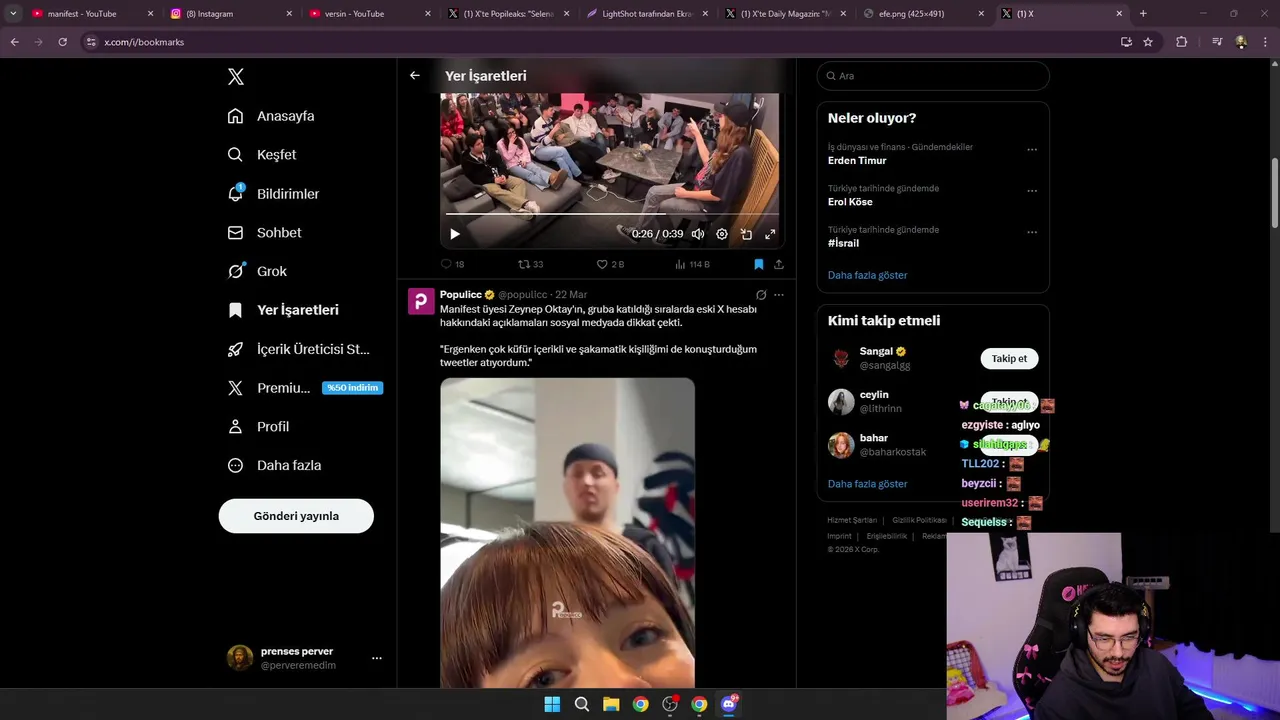This screenshot has width=1280, height=720.
Task: Share the video post
Action: pyautogui.click(x=779, y=264)
